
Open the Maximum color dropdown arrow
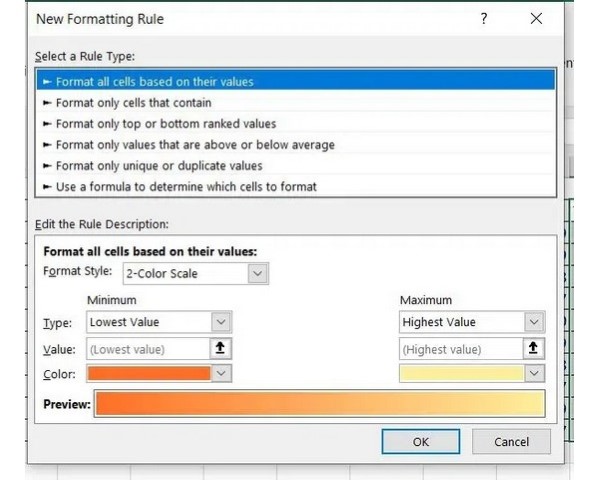(534, 373)
